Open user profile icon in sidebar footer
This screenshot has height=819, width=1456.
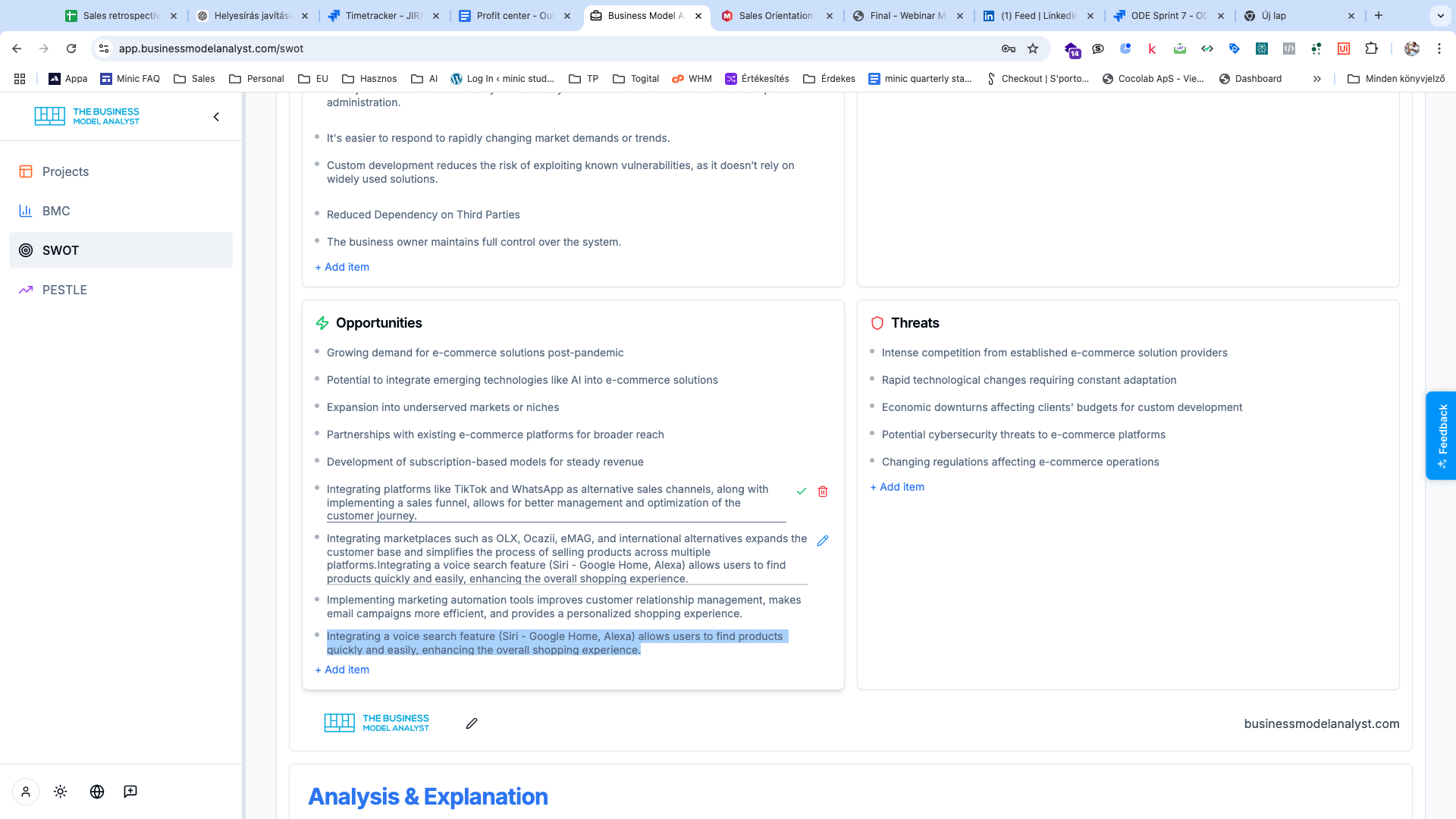click(x=26, y=792)
